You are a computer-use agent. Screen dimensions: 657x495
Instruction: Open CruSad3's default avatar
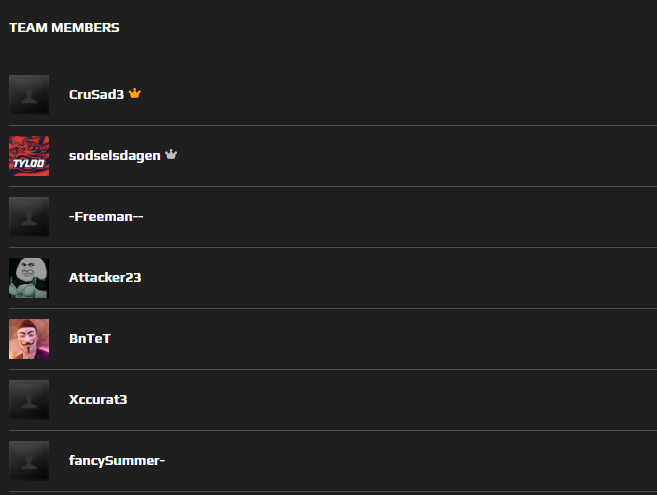click(29, 95)
